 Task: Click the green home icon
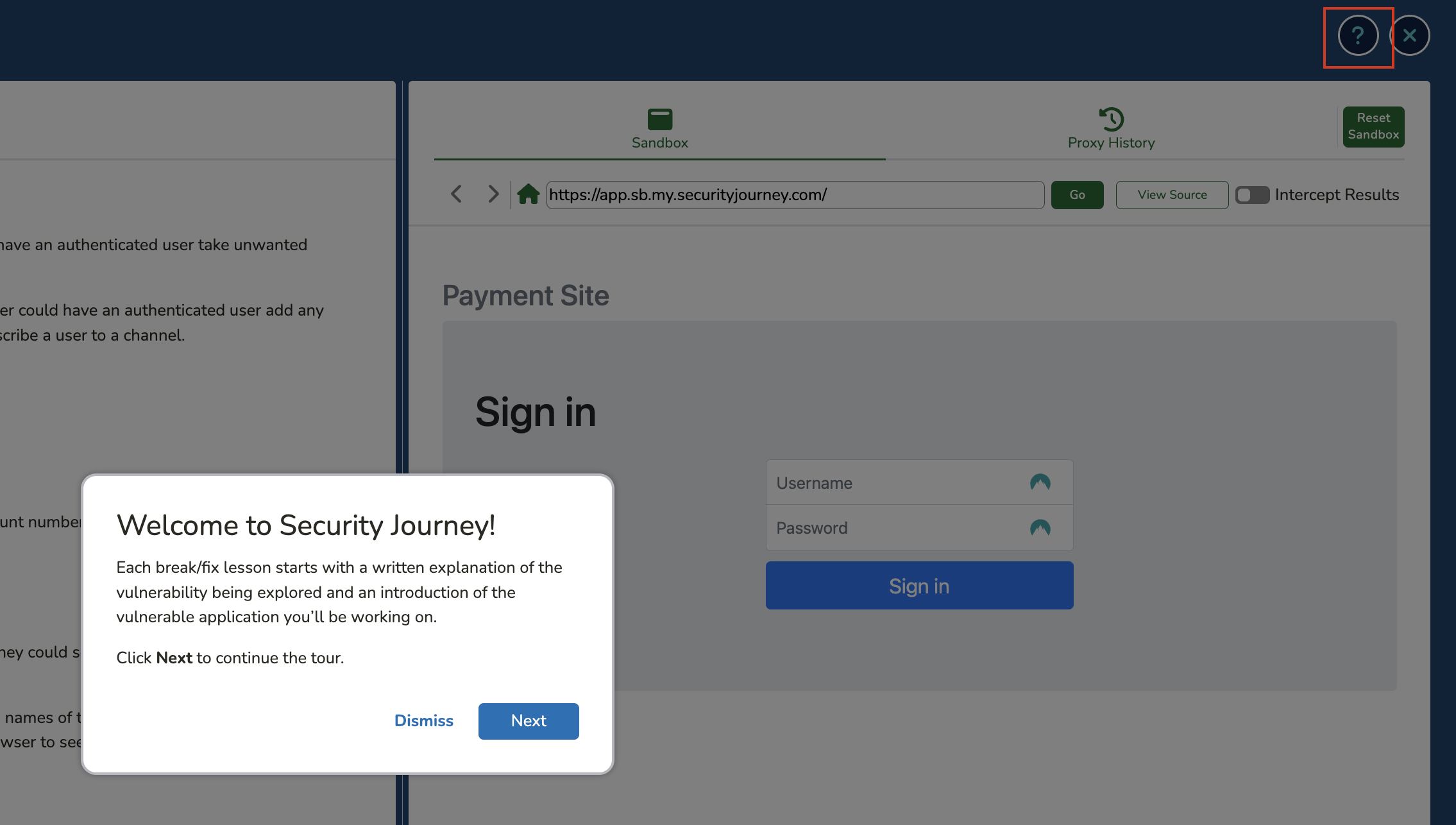tap(528, 194)
